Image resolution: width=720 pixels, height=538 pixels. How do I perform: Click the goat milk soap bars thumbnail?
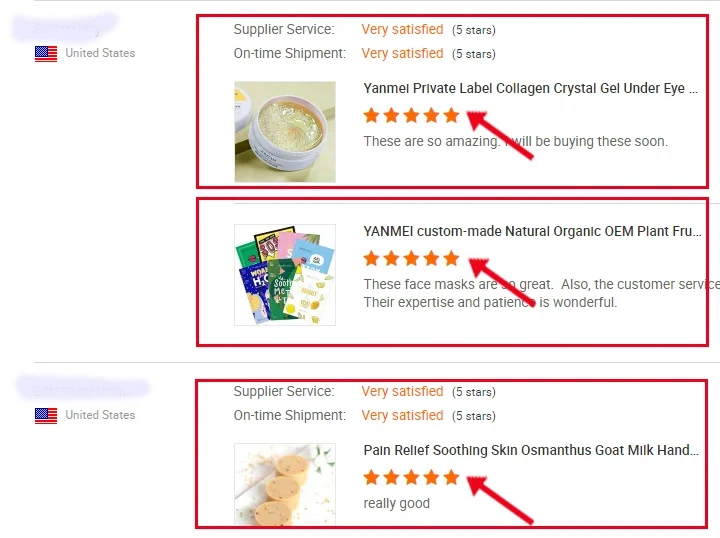[285, 484]
